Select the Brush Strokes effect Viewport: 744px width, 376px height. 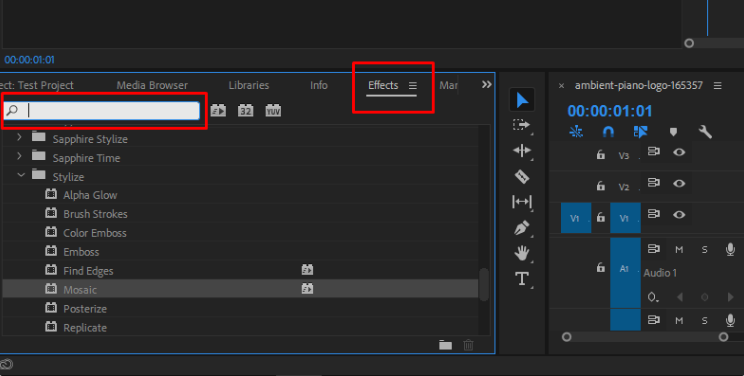tap(95, 214)
